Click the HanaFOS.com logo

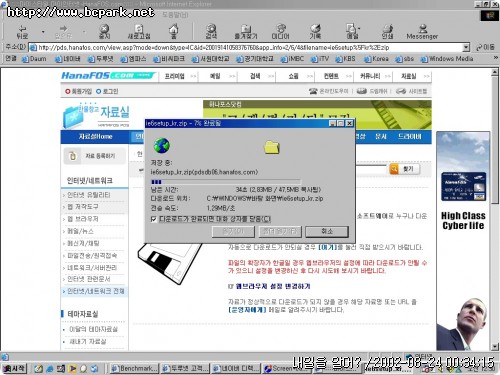(108, 76)
